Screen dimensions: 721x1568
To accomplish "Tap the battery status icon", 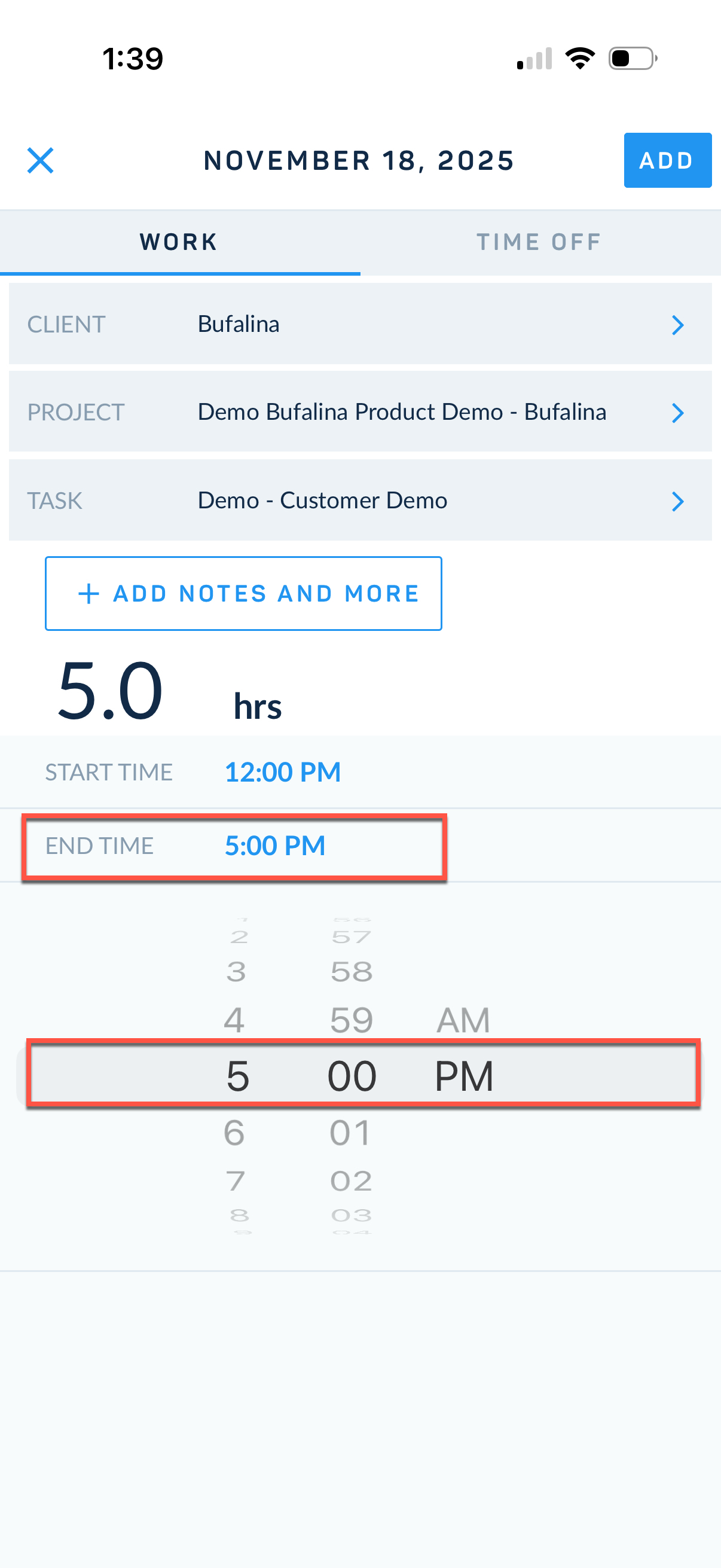I will point(632,59).
